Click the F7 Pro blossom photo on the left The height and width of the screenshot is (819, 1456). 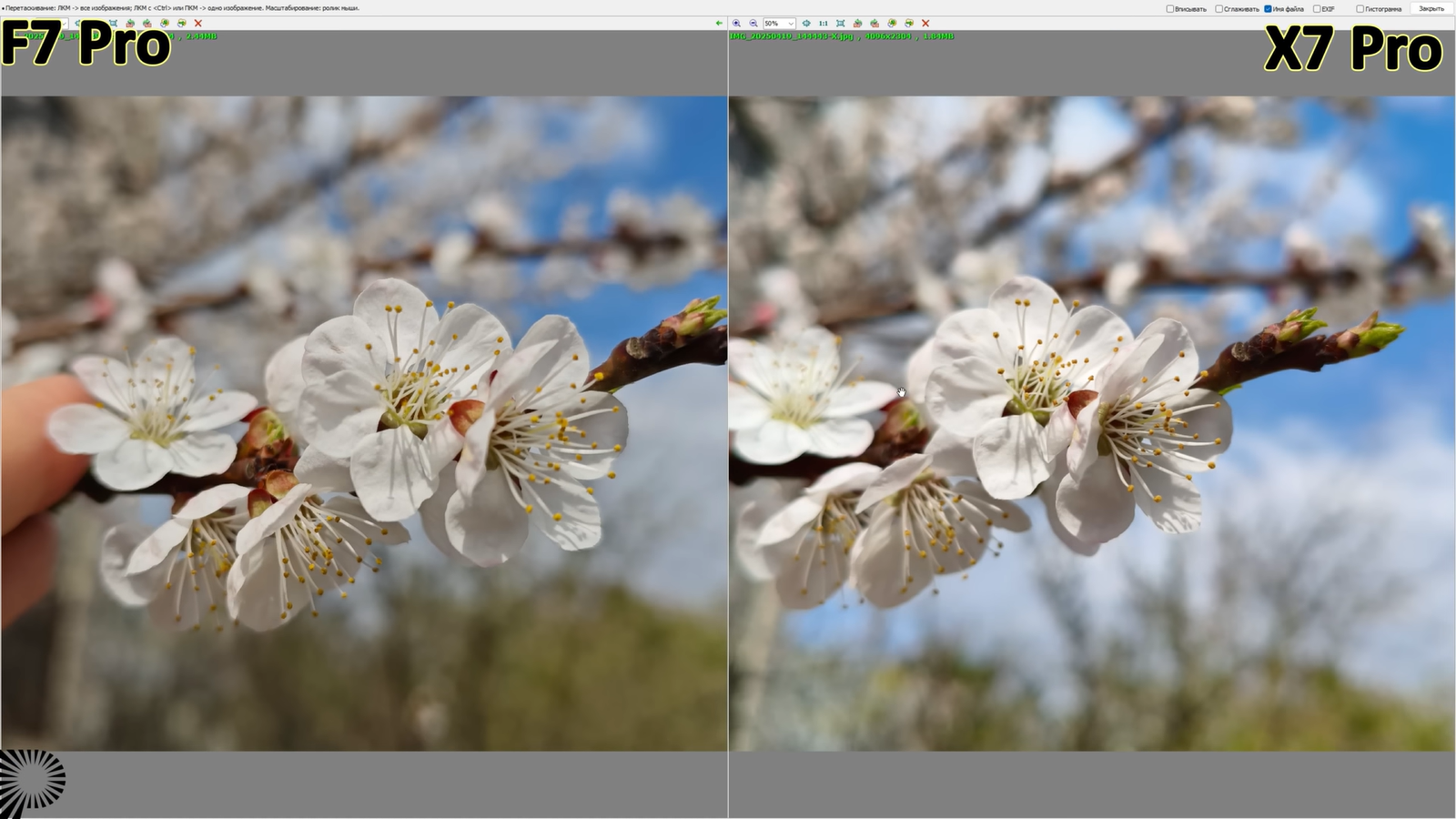tap(364, 423)
